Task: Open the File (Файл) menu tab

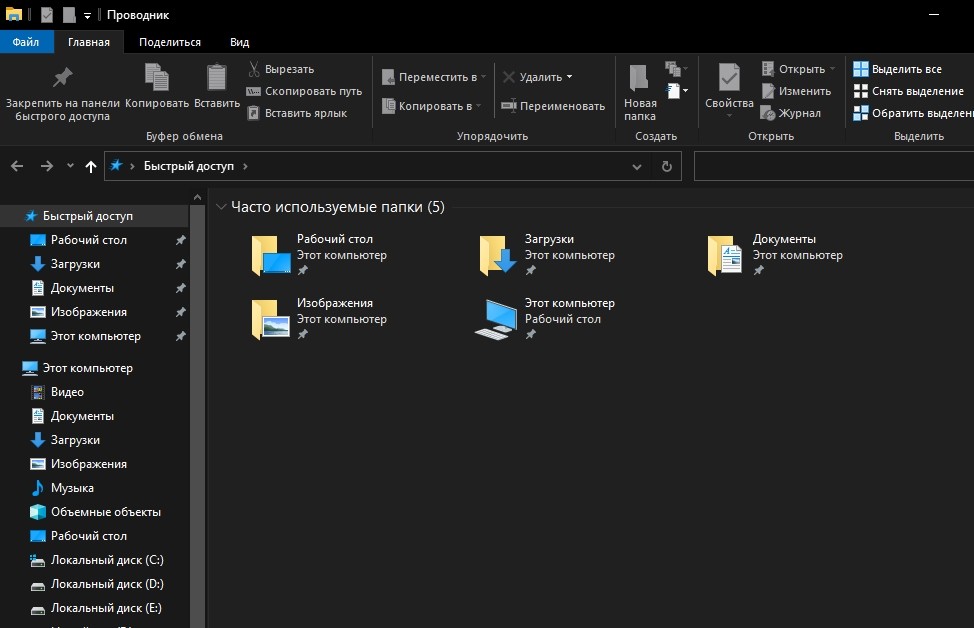Action: tap(26, 42)
